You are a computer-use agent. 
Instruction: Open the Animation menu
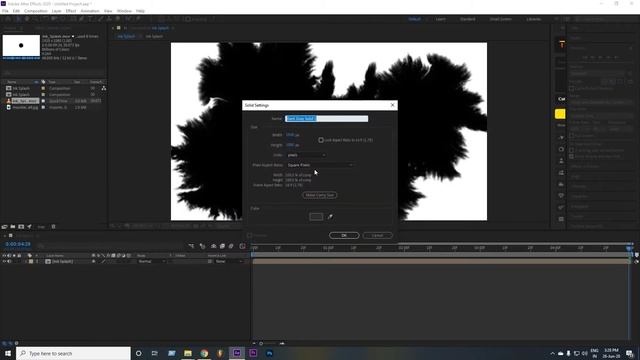click(90, 11)
